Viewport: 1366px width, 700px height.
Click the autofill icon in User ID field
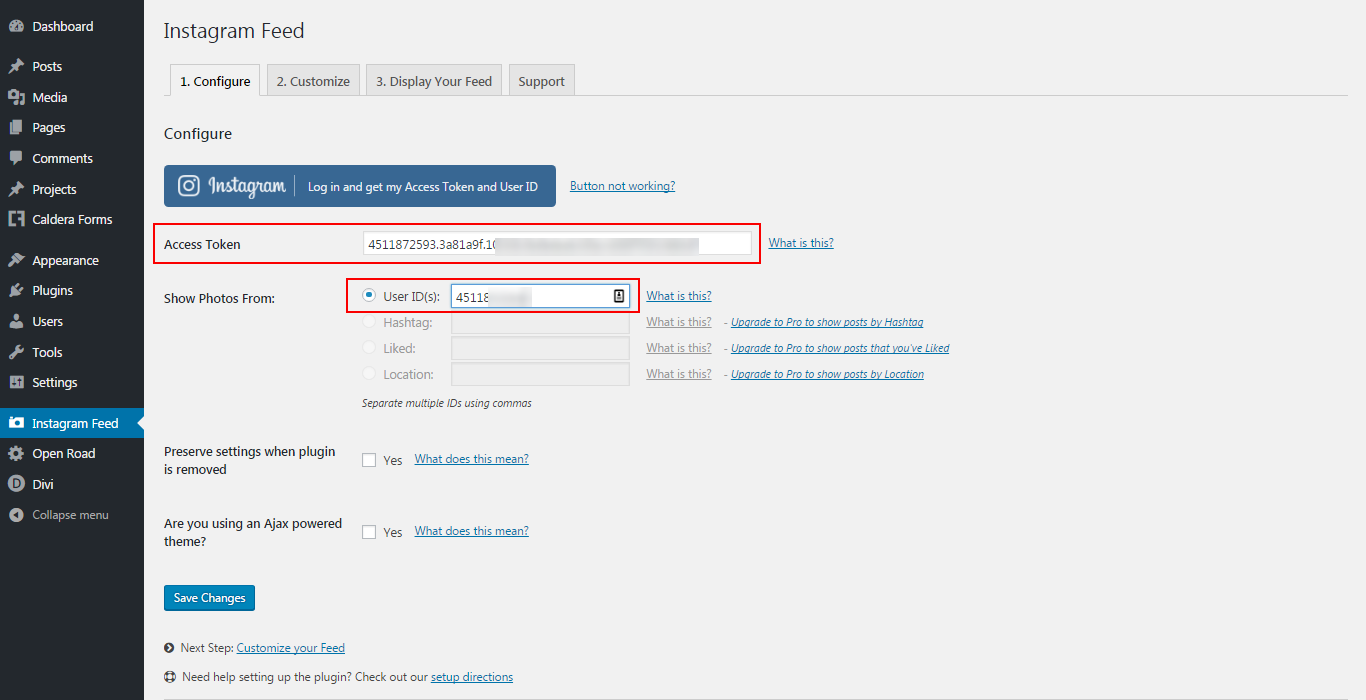coord(618,296)
